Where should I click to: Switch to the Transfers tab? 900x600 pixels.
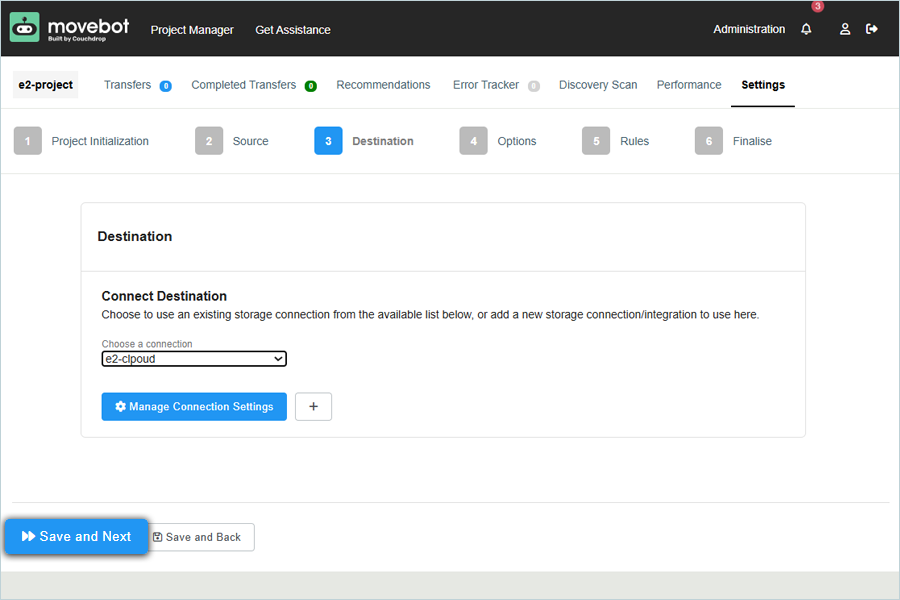[128, 85]
